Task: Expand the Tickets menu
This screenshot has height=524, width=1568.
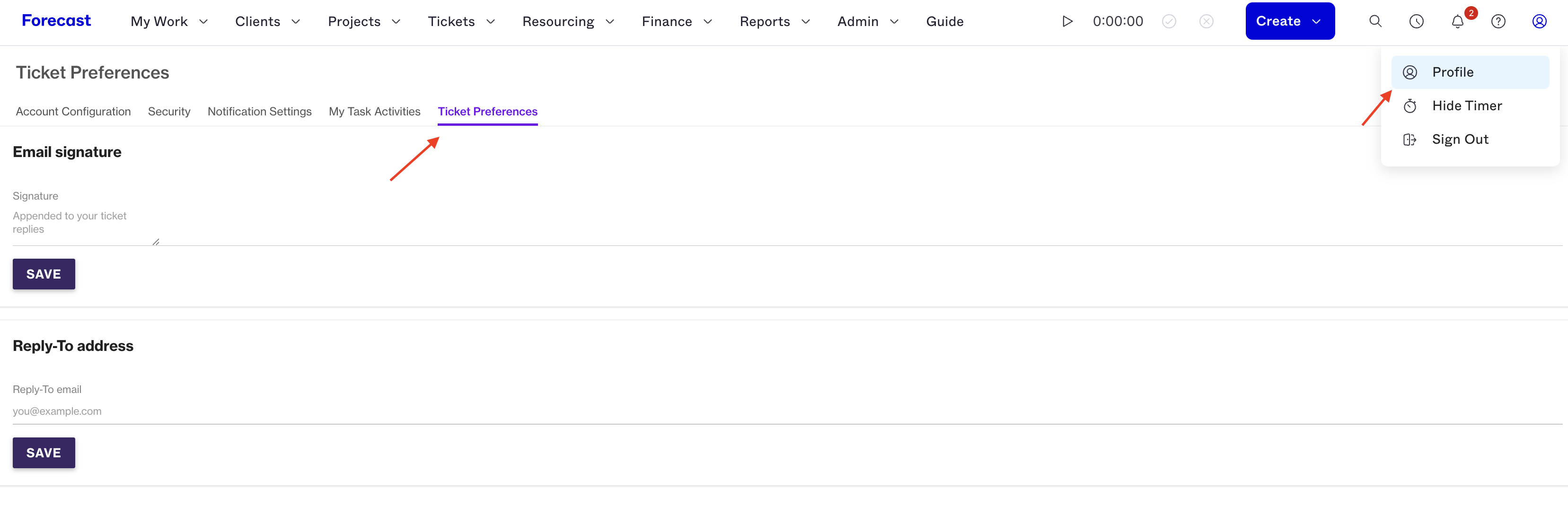Action: coord(461,21)
